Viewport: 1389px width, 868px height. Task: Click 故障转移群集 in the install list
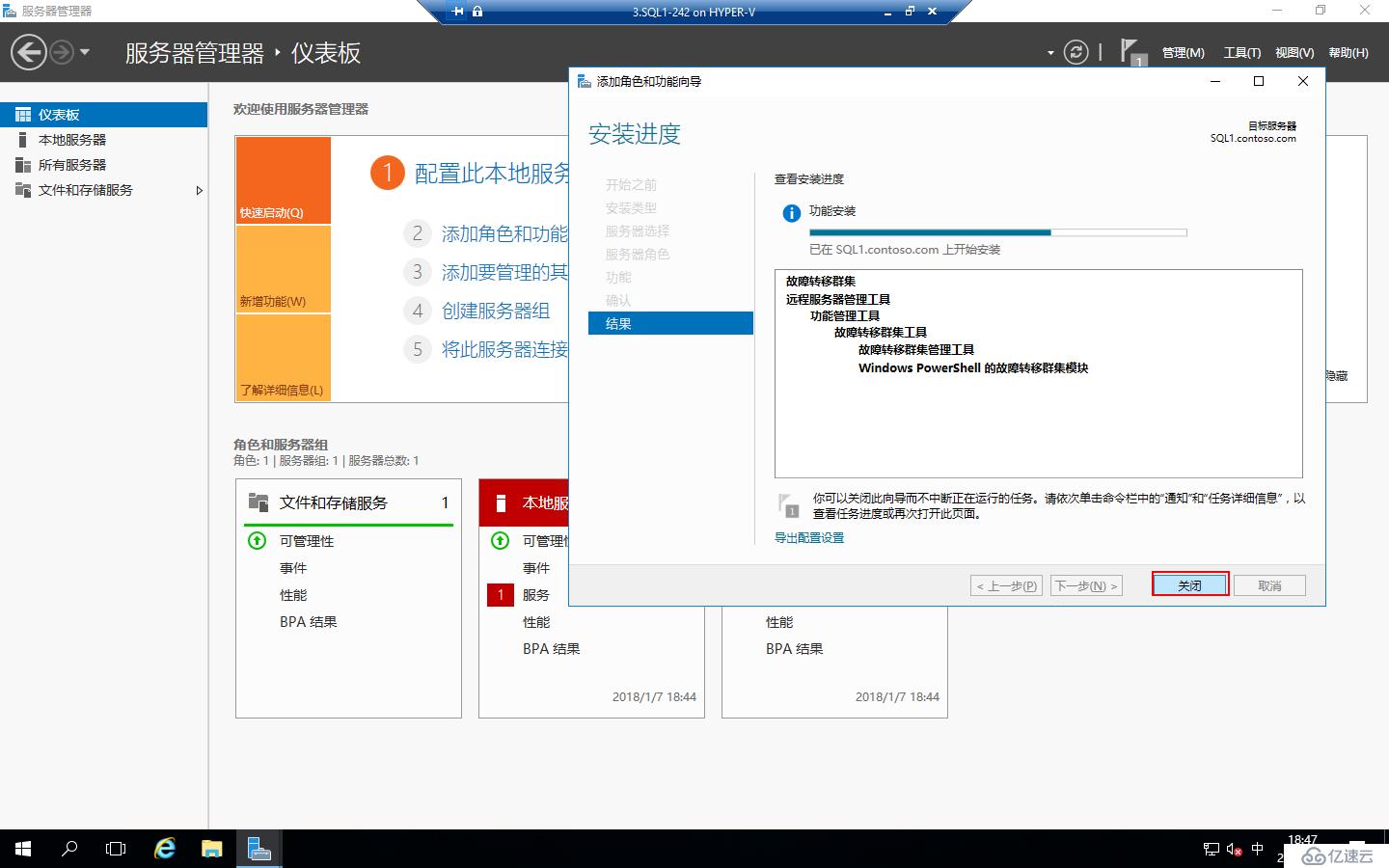click(x=821, y=282)
